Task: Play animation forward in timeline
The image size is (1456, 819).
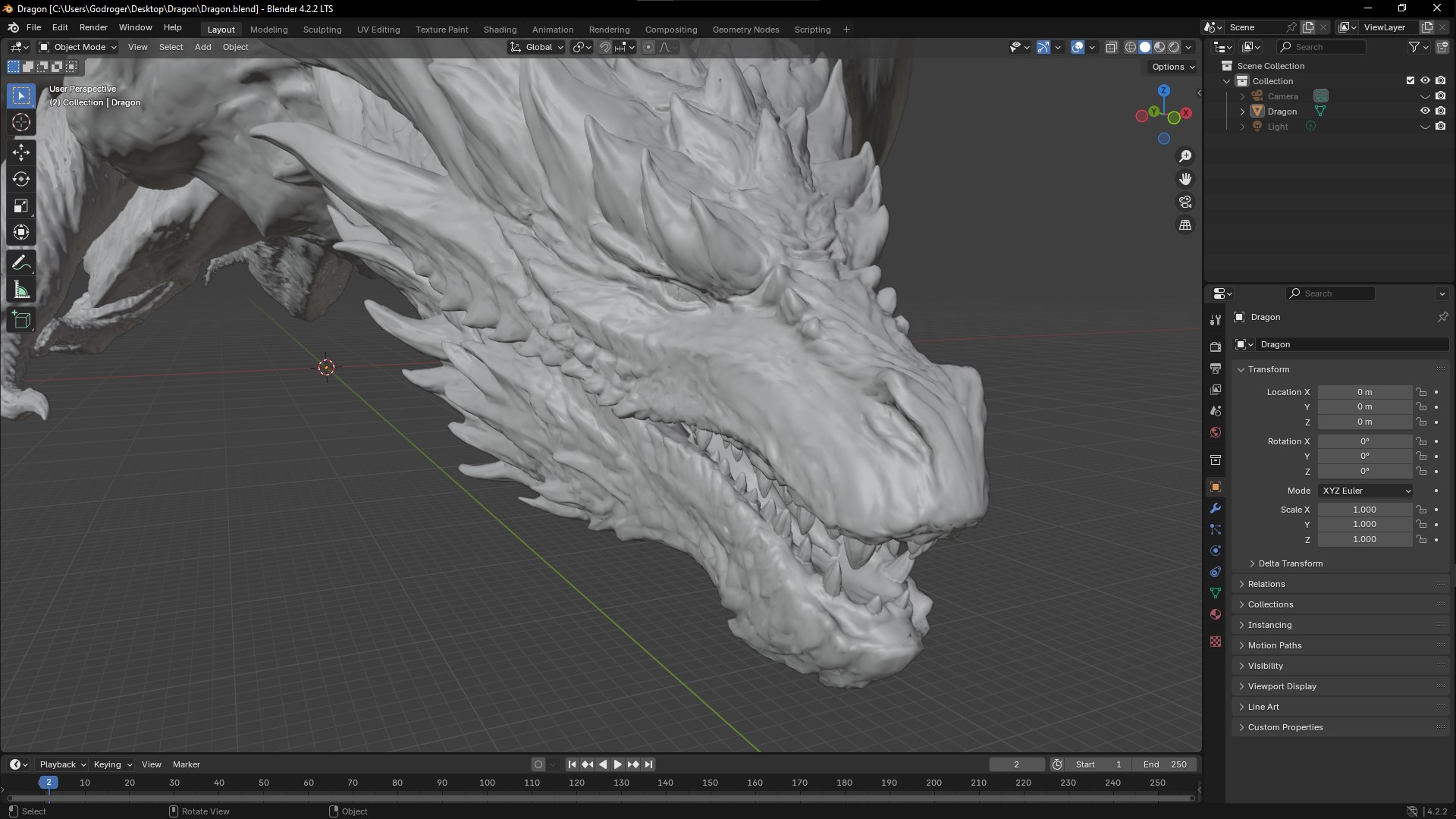Action: (x=617, y=764)
